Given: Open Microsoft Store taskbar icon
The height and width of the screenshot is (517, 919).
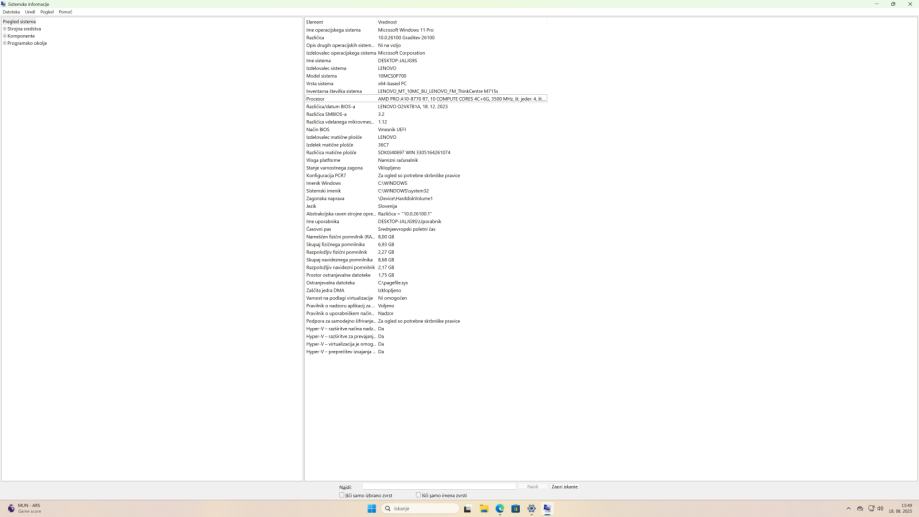Looking at the screenshot, I should point(516,508).
